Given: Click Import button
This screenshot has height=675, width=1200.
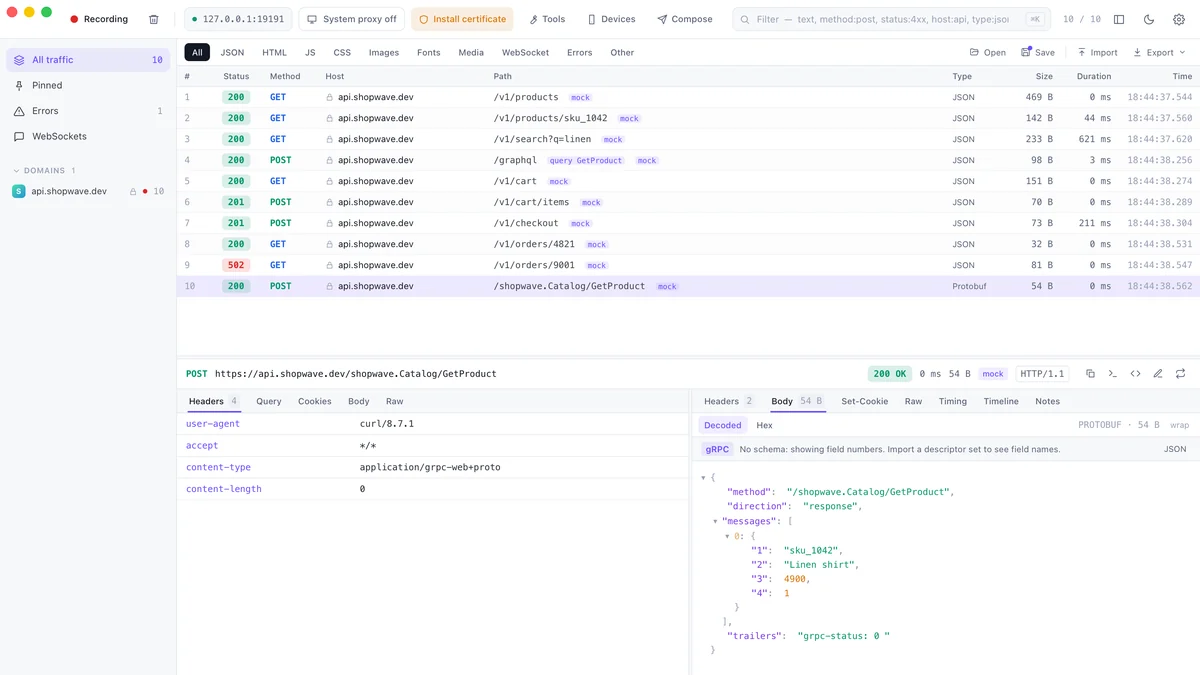Looking at the screenshot, I should pos(1097,52).
